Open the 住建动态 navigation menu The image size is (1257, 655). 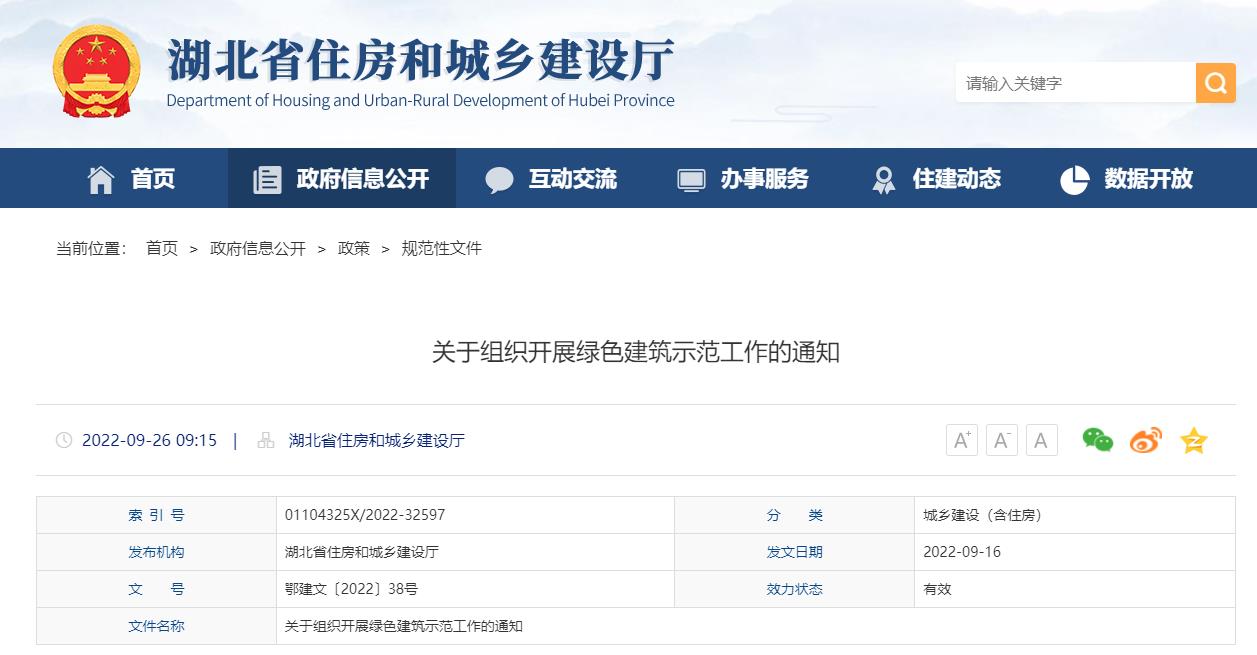tap(935, 179)
